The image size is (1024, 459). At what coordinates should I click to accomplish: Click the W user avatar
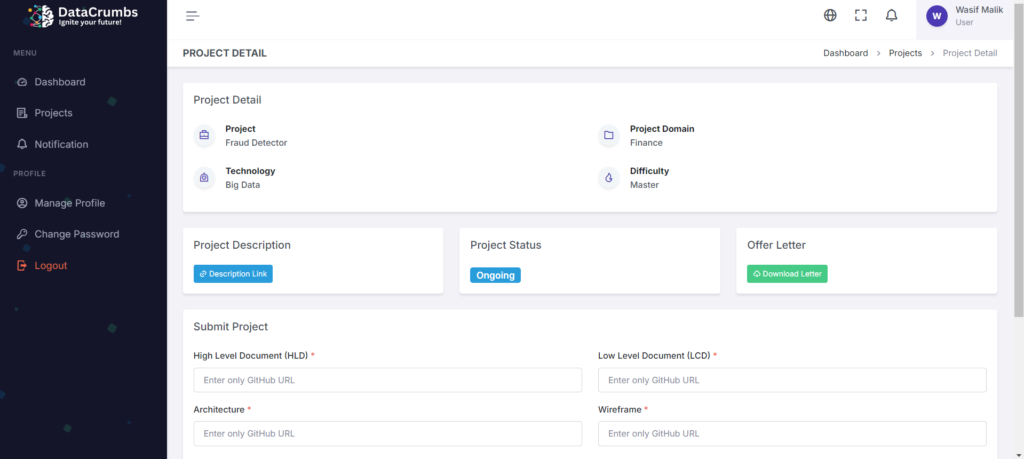click(936, 16)
